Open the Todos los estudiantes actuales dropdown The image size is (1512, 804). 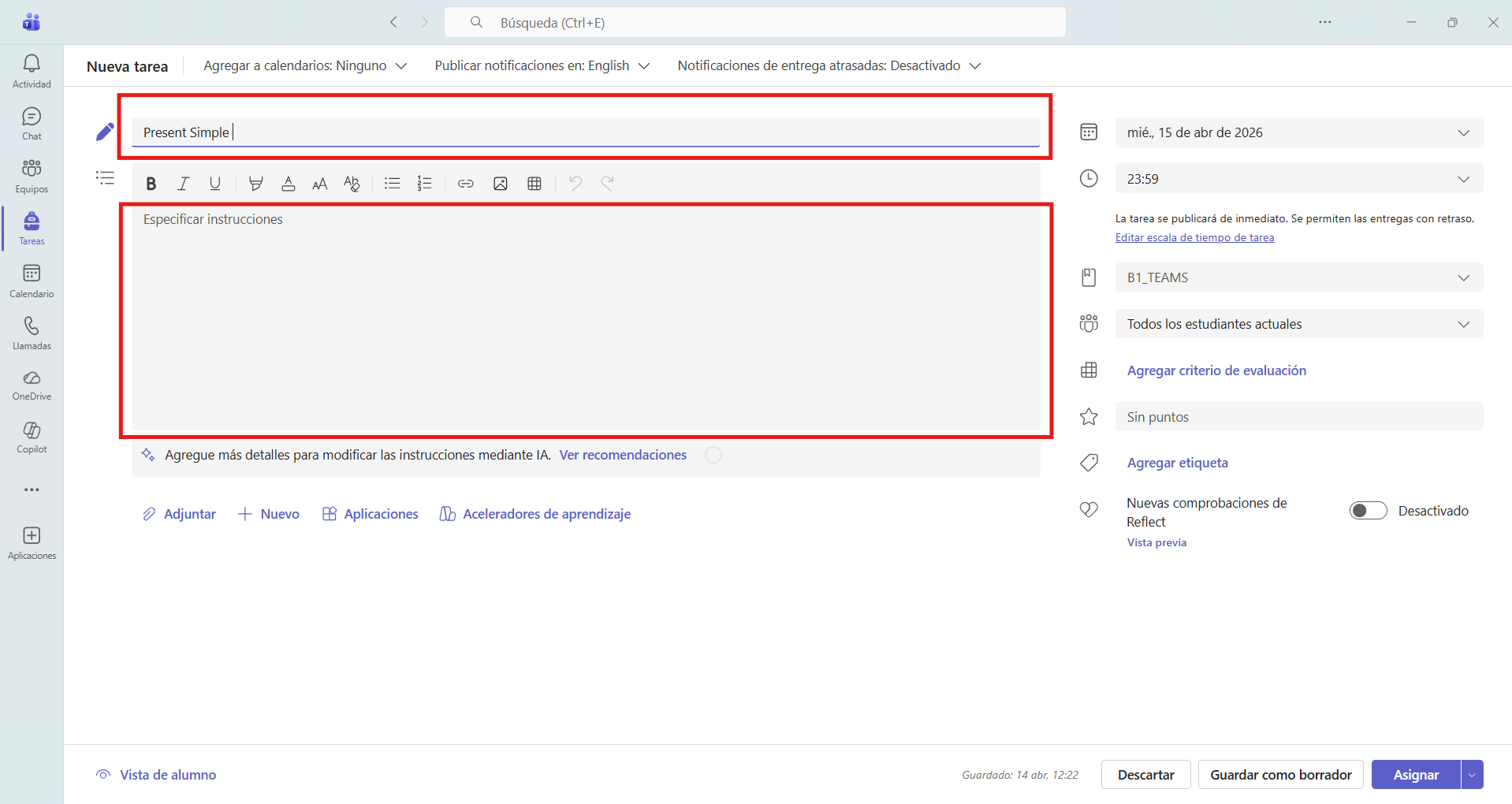pos(1299,324)
